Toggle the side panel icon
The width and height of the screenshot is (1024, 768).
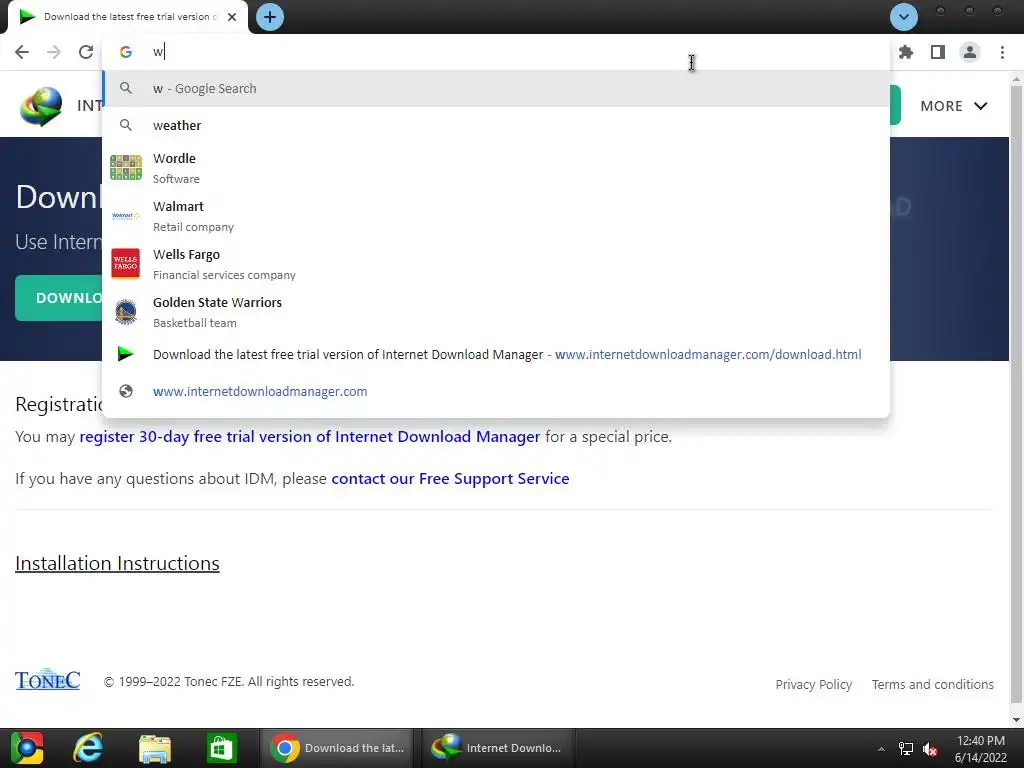tap(938, 52)
